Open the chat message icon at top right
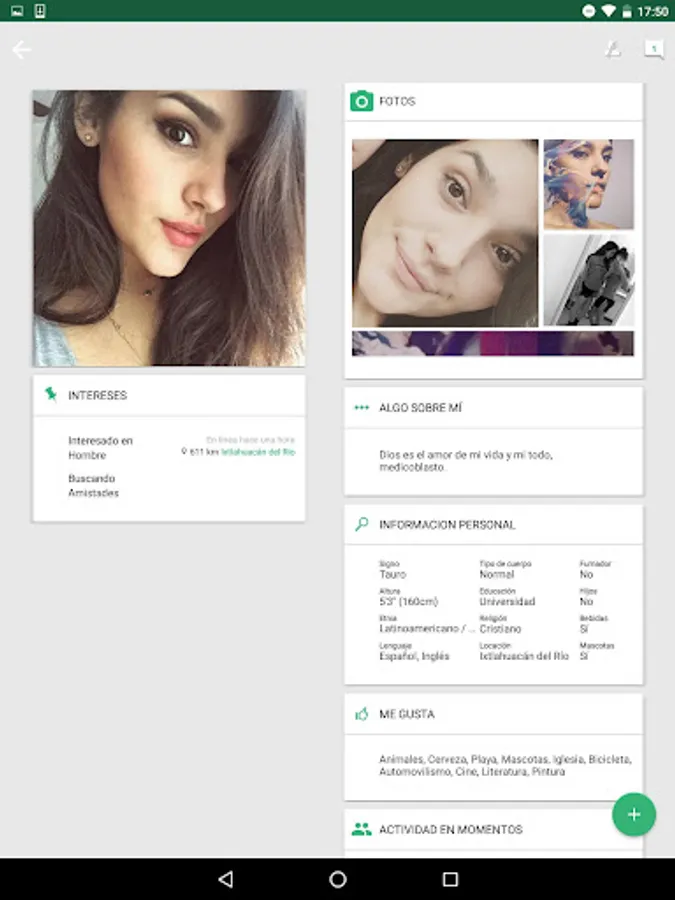Image resolution: width=675 pixels, height=900 pixels. tap(654, 50)
